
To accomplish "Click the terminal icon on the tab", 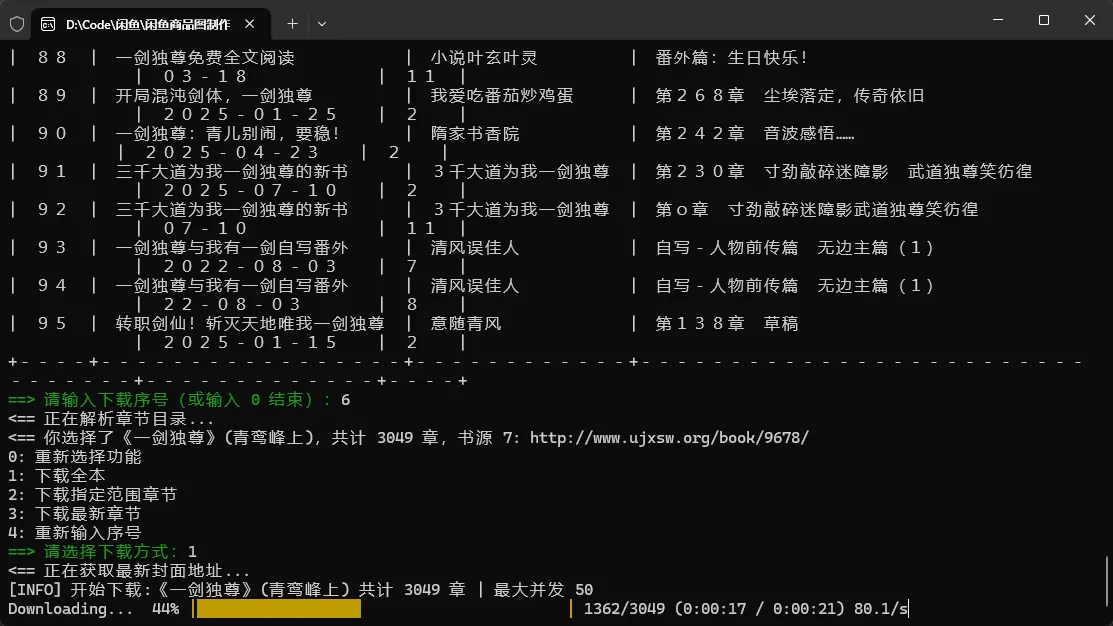I will click(48, 24).
